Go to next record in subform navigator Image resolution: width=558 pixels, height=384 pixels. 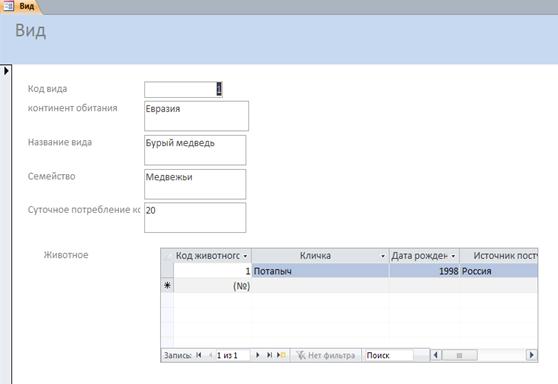pyautogui.click(x=258, y=355)
